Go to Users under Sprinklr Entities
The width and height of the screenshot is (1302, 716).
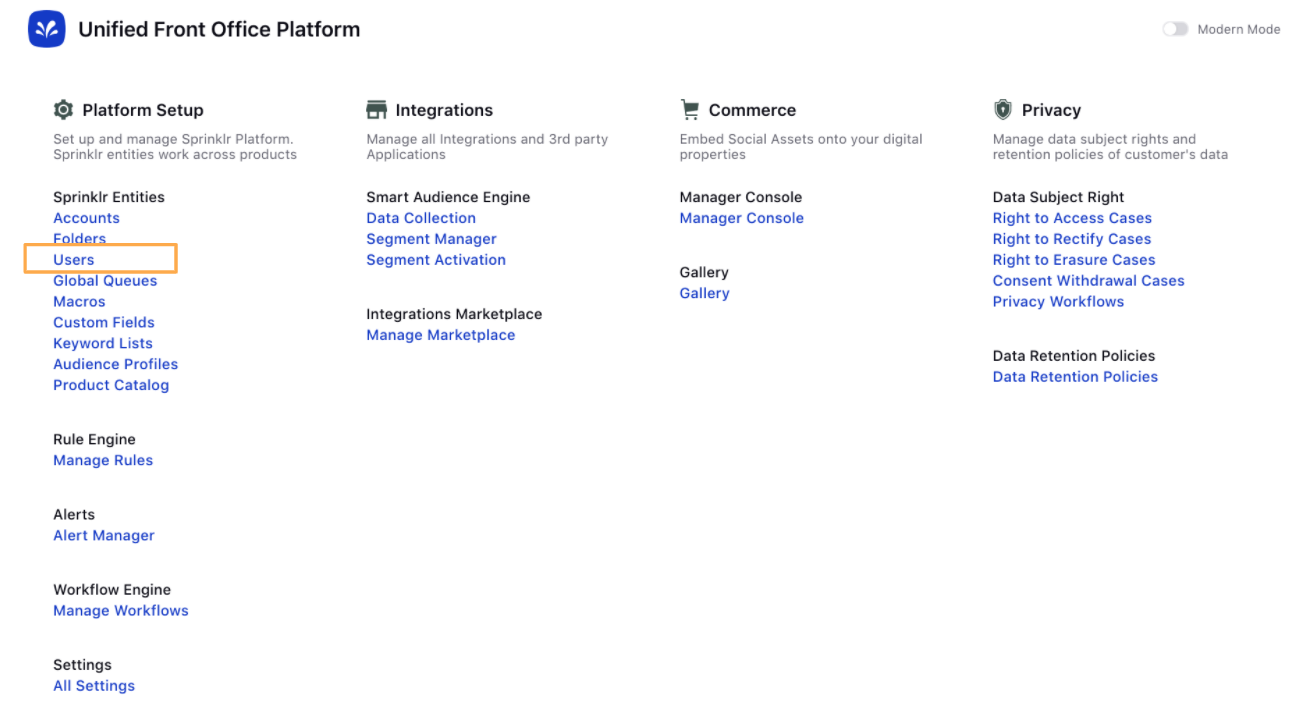74,260
